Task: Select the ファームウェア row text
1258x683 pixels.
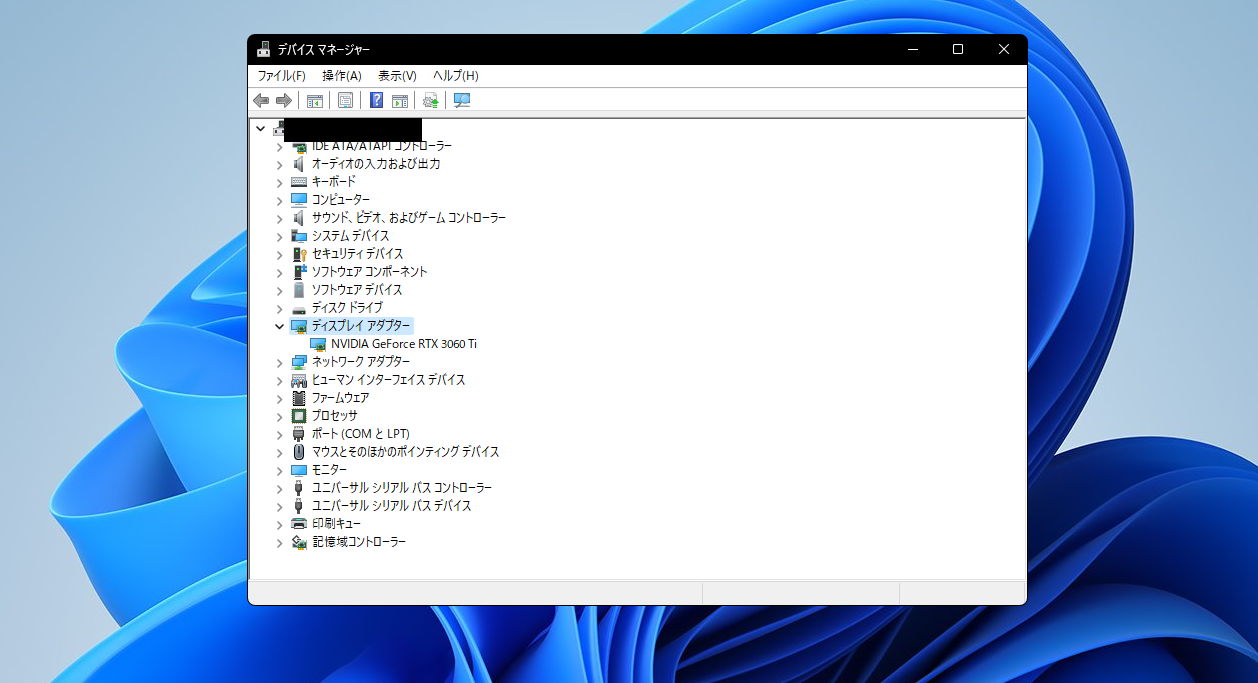Action: [x=340, y=398]
